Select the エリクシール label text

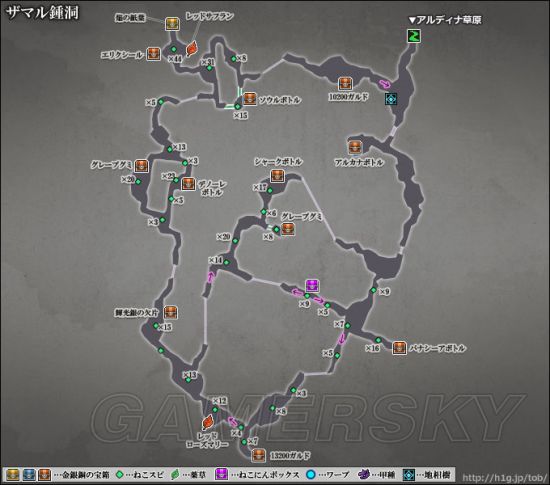tap(122, 55)
